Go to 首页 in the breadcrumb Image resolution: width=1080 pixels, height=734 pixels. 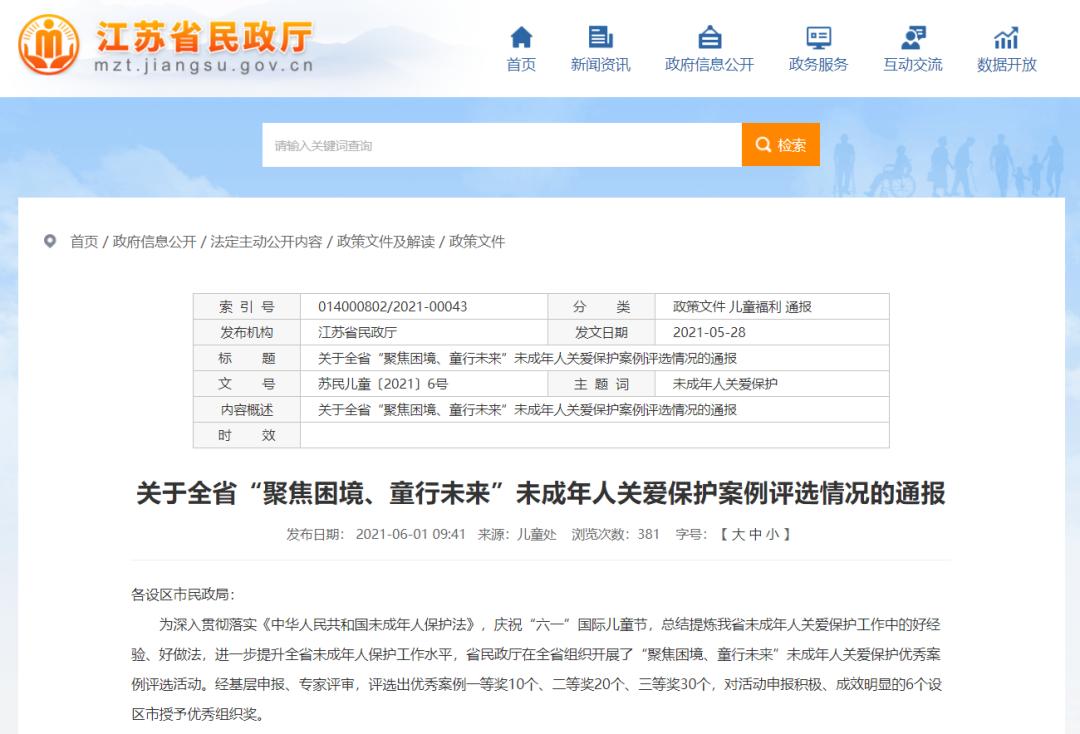[84, 242]
